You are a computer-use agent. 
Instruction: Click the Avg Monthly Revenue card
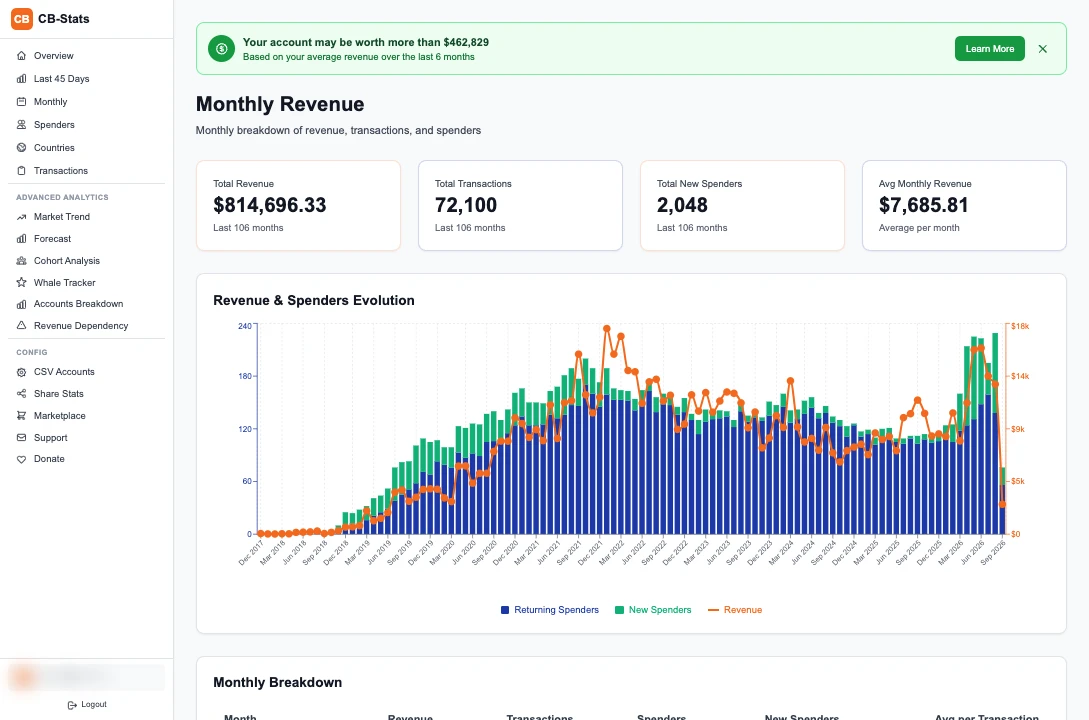[964, 206]
